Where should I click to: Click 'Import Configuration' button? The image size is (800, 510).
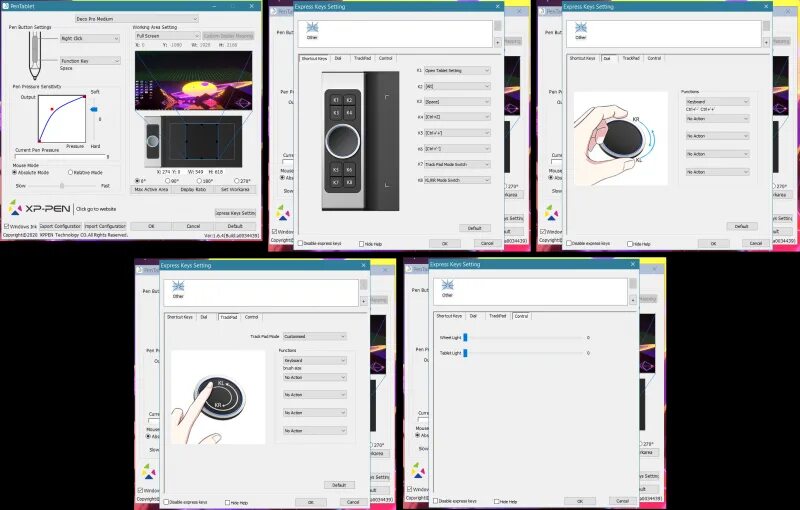[105, 226]
